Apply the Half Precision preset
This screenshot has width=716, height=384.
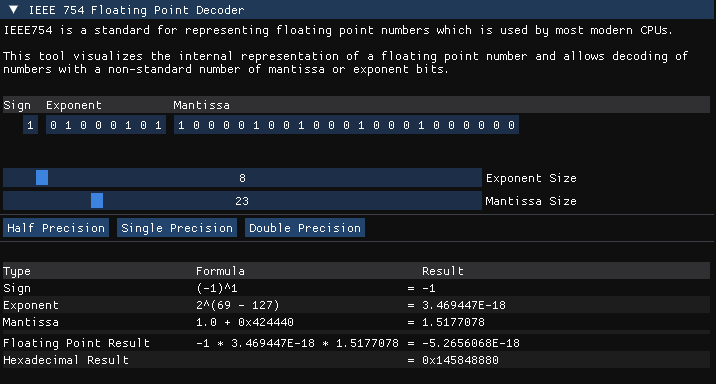[56, 228]
